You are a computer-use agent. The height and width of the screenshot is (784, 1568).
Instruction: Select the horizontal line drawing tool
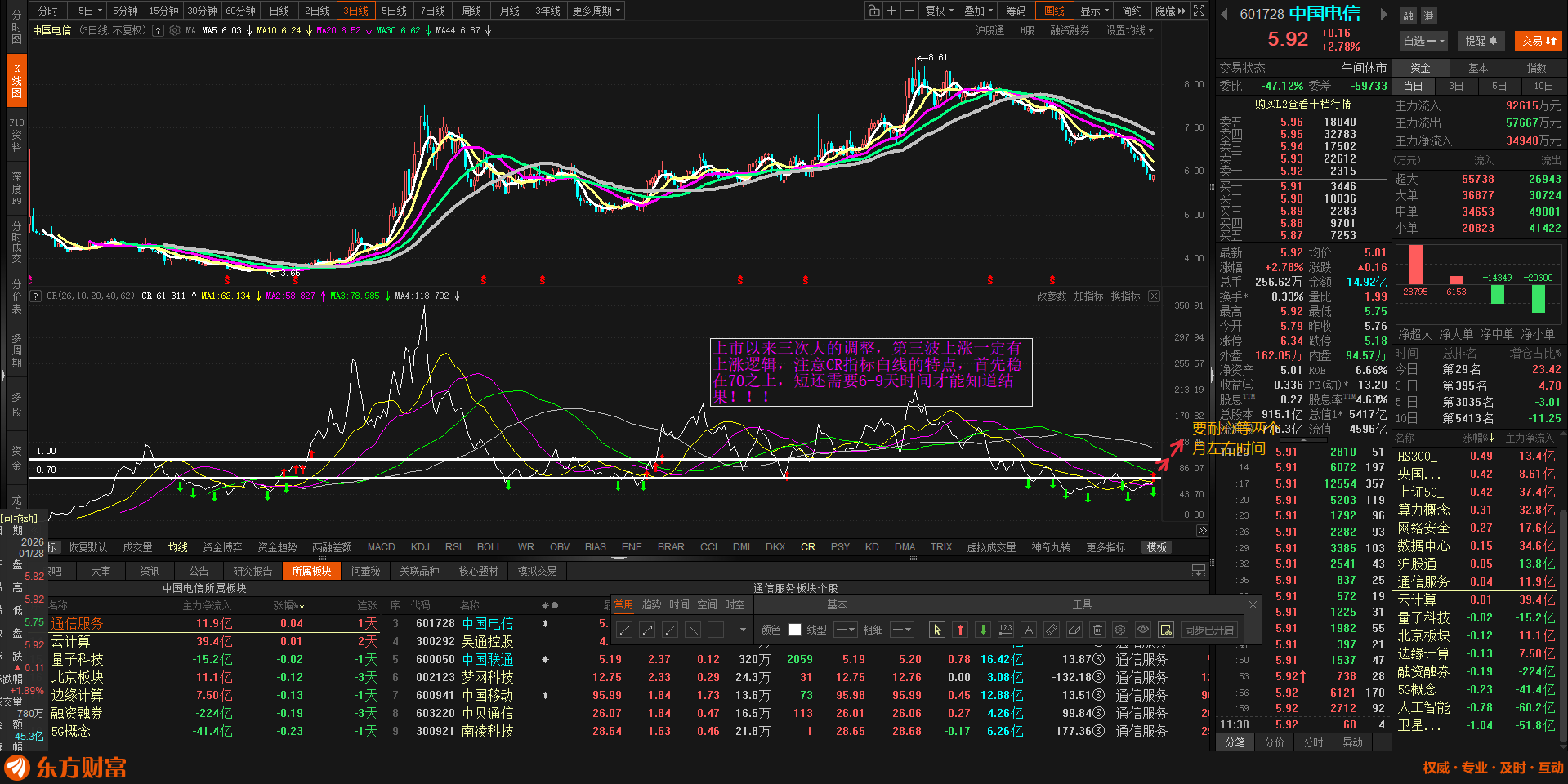(x=716, y=630)
